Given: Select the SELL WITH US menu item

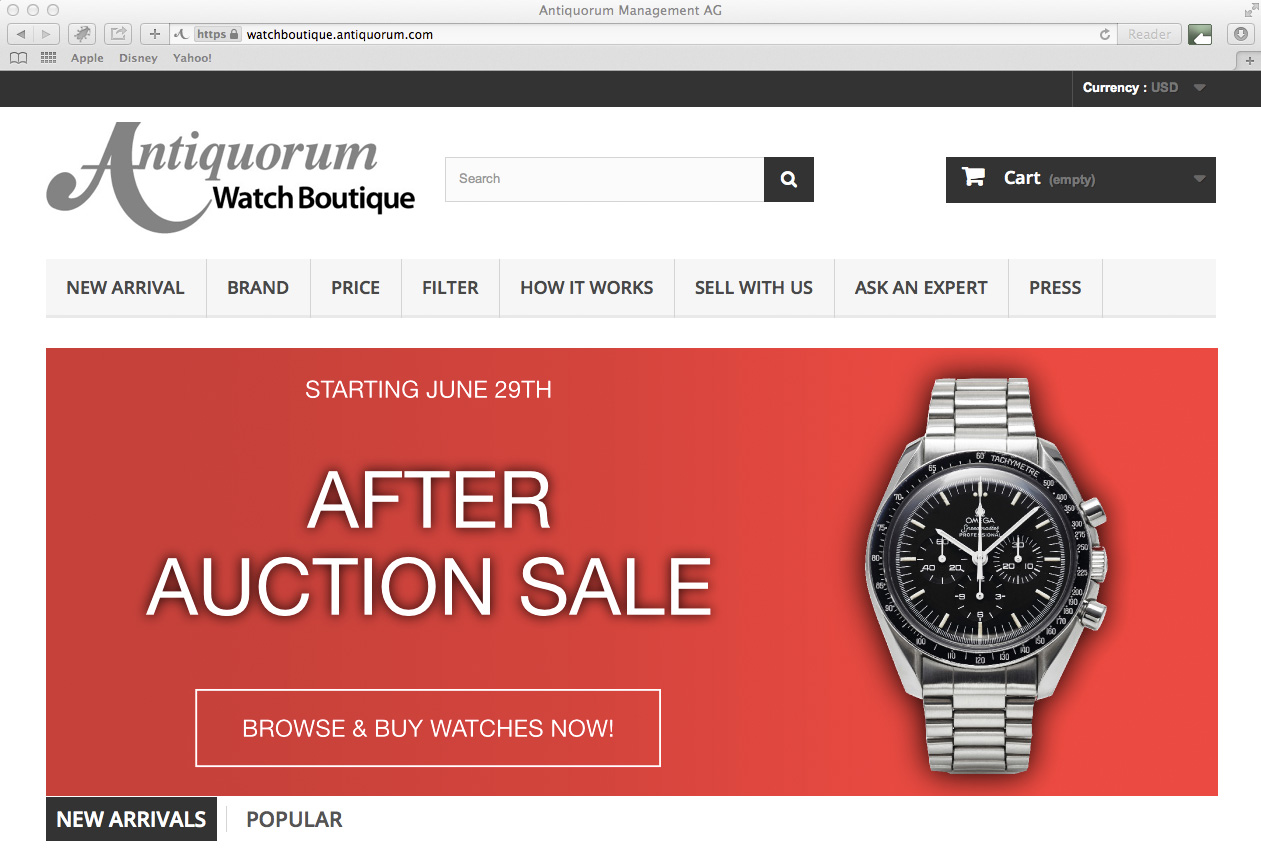Looking at the screenshot, I should click(x=754, y=288).
